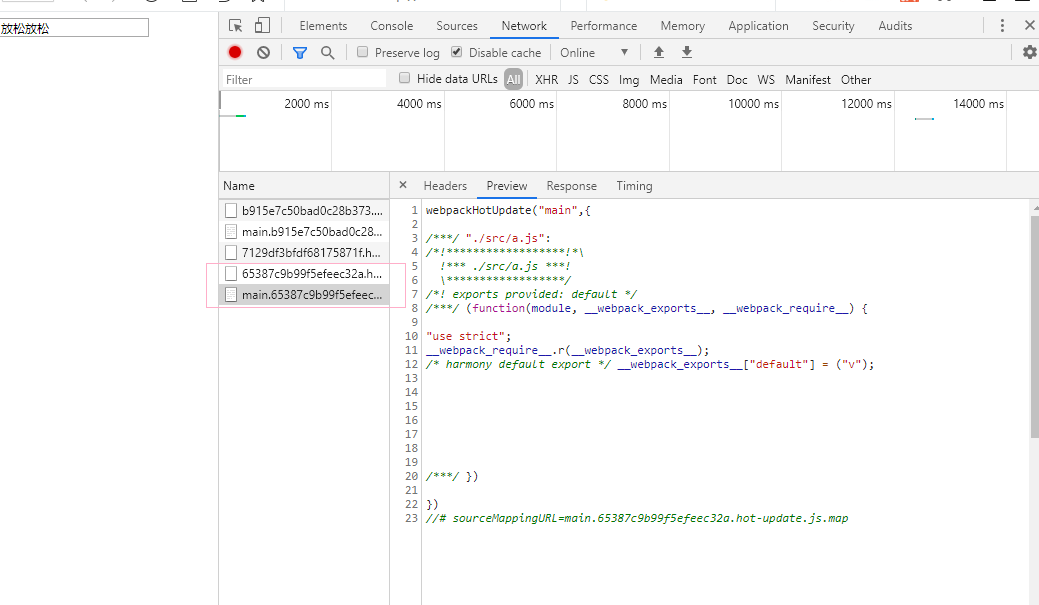The height and width of the screenshot is (605, 1039).
Task: Uncheck the Disable cache checkbox
Action: tap(457, 52)
